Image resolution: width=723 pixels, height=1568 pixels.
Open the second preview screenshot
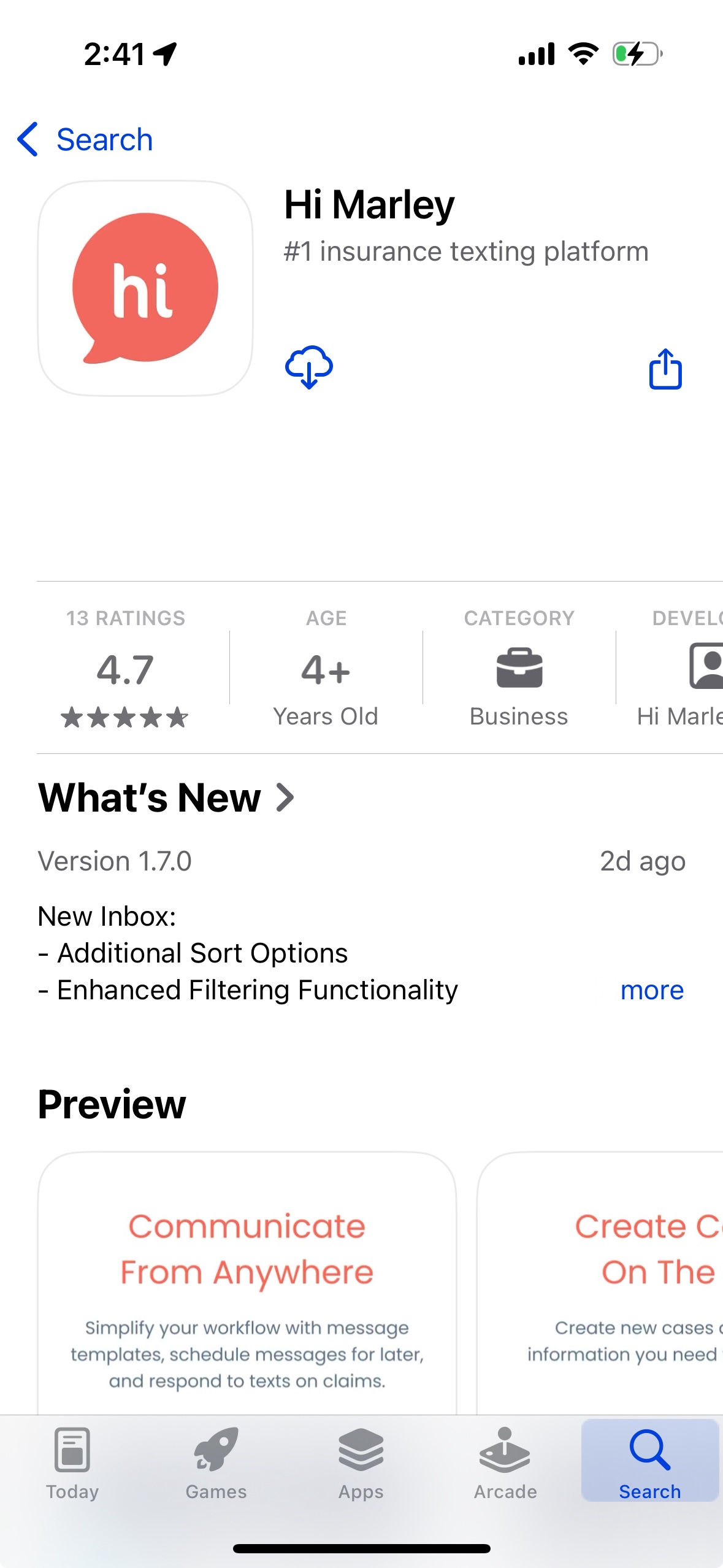pyautogui.click(x=601, y=1282)
